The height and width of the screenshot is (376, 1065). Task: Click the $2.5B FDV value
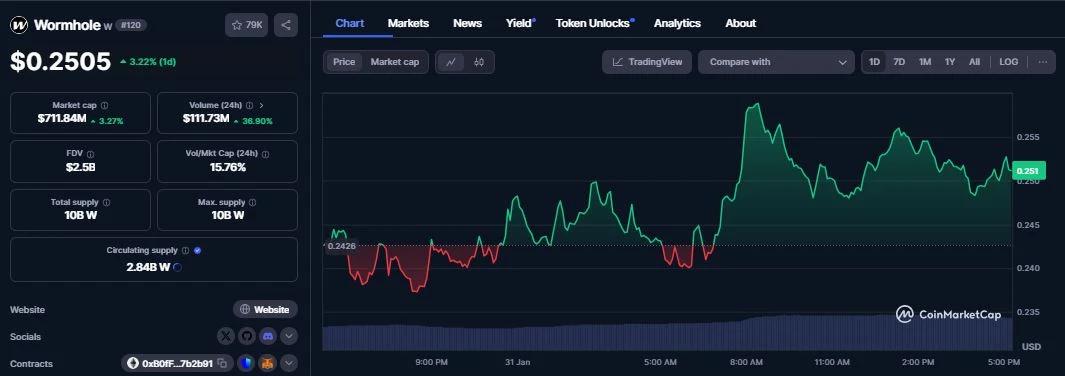click(x=80, y=167)
